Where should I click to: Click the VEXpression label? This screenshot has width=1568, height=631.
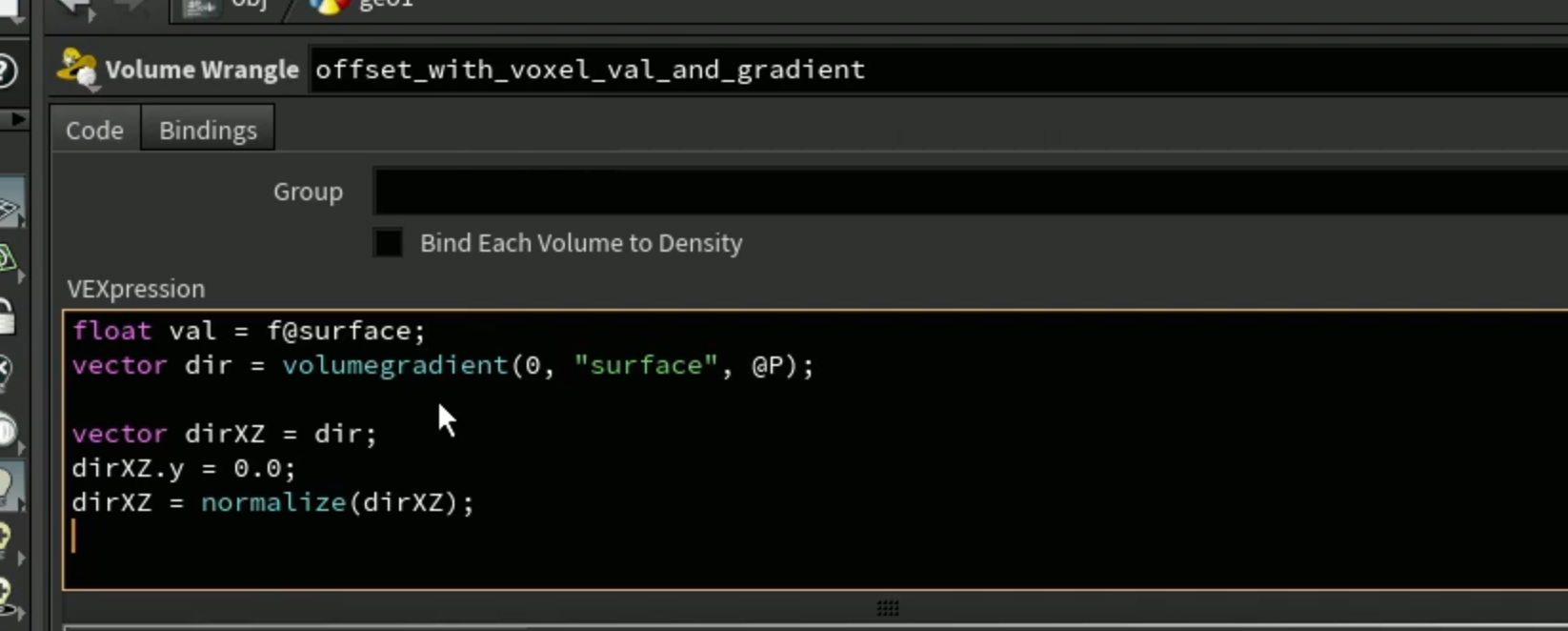tap(136, 289)
